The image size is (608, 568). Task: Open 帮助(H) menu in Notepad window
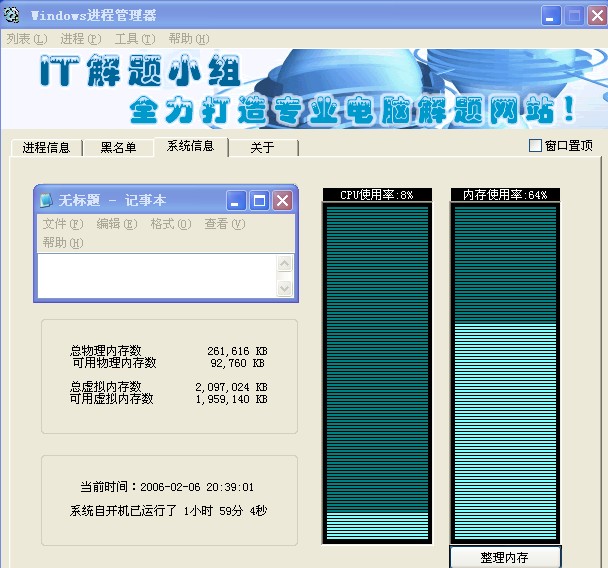point(63,243)
